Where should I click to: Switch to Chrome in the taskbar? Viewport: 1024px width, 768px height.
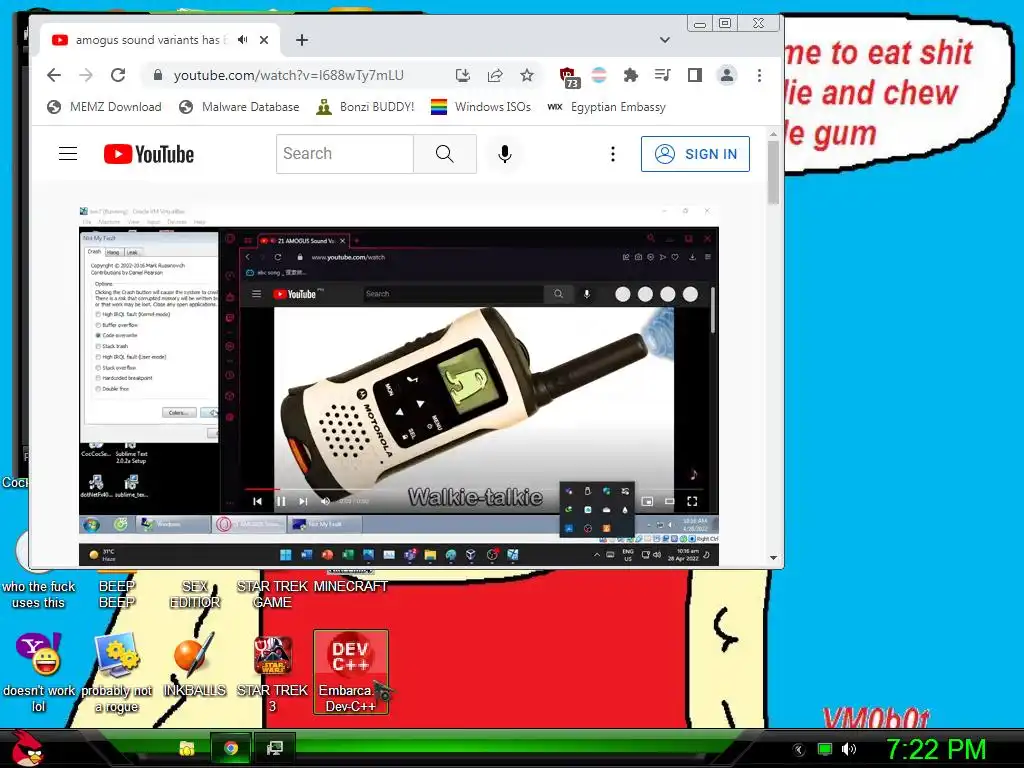pyautogui.click(x=231, y=748)
